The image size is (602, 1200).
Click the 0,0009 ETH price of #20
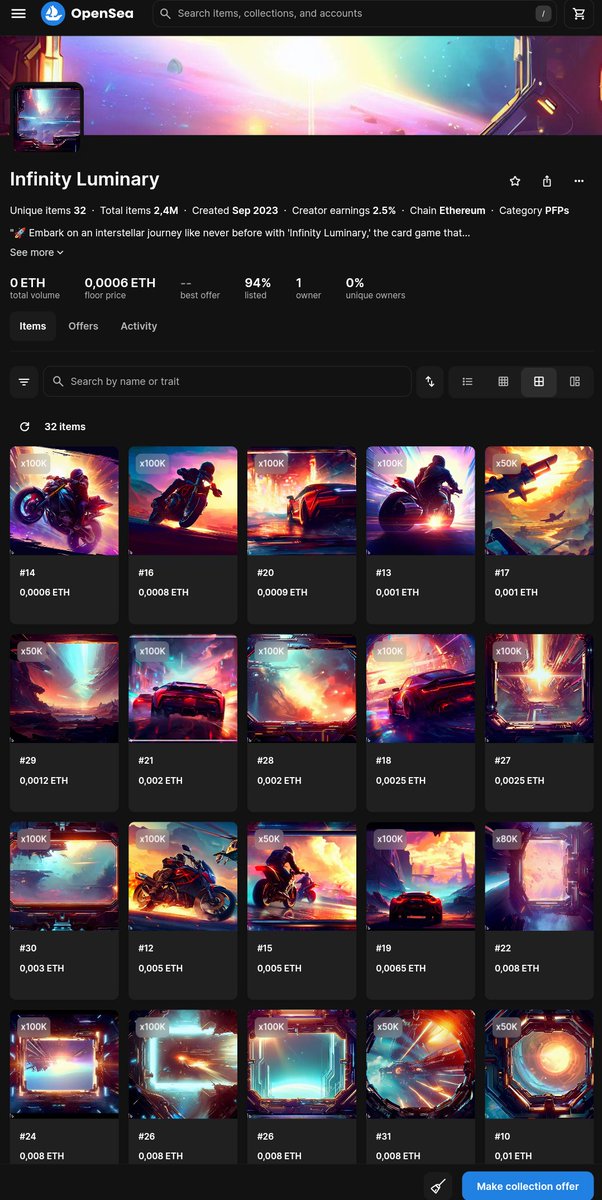282,592
